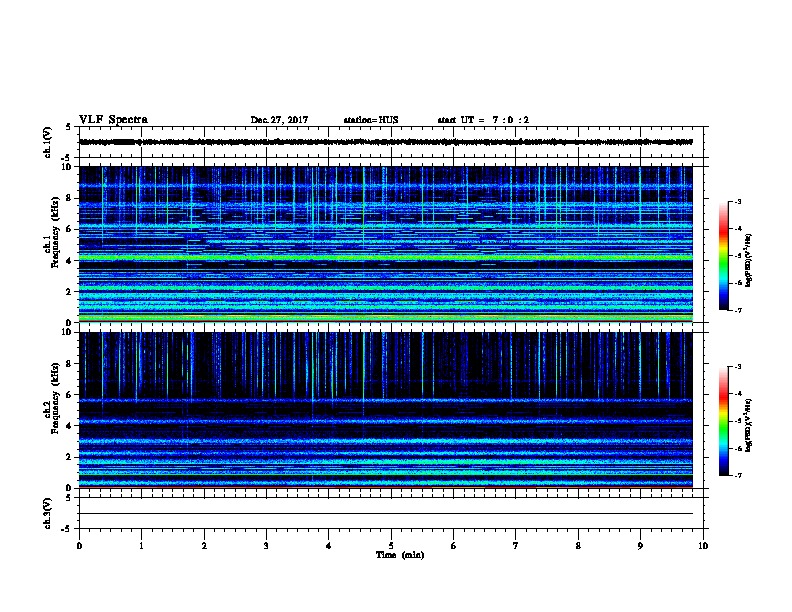Click time axis tick label "8"
792x612 pixels.
578,546
